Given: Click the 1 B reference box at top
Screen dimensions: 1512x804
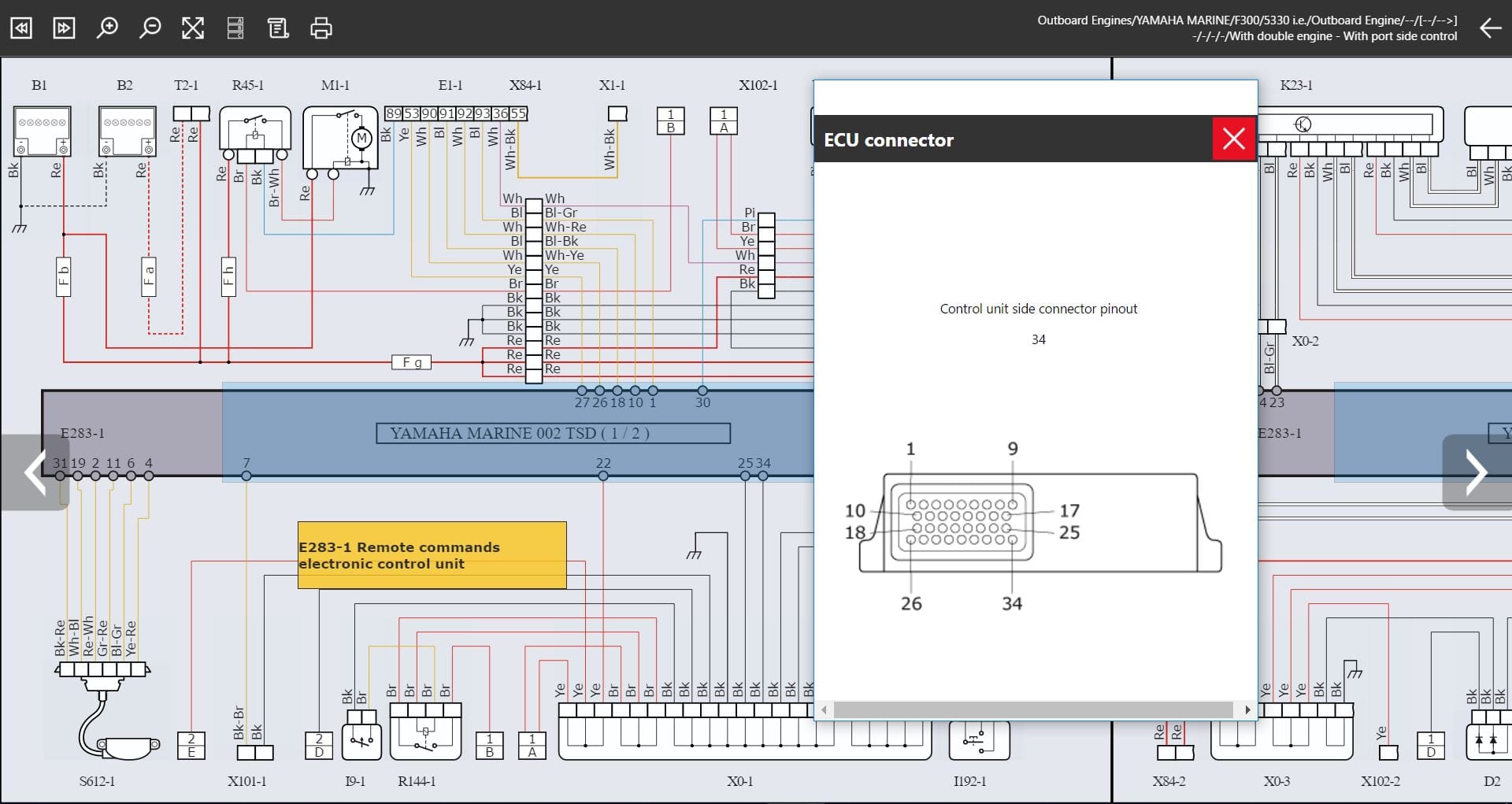Looking at the screenshot, I should (670, 120).
